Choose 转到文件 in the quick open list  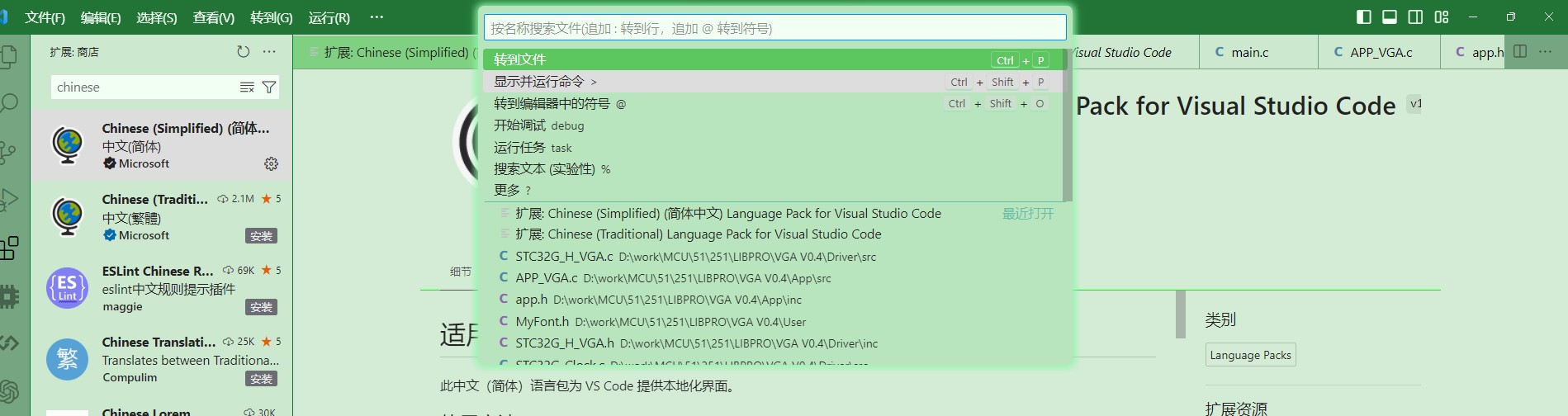click(774, 59)
